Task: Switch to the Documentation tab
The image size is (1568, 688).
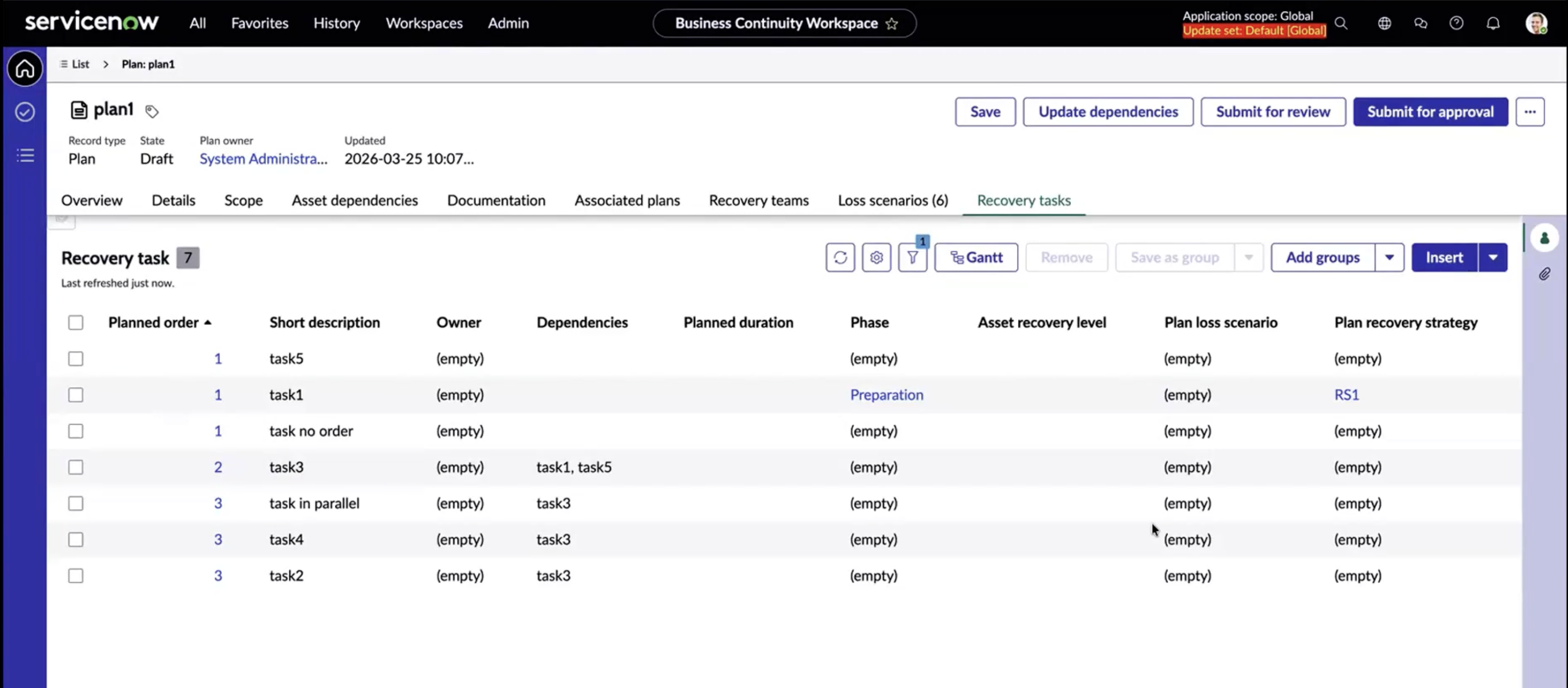Action: (496, 200)
